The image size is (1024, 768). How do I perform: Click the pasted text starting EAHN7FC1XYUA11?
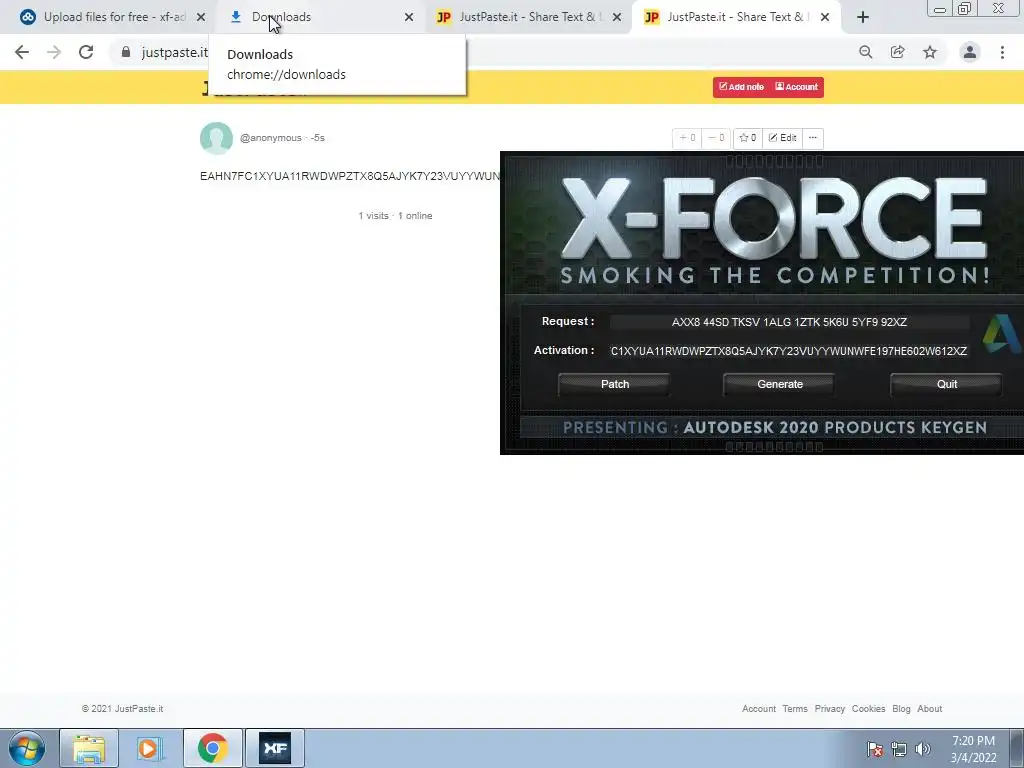(349, 176)
